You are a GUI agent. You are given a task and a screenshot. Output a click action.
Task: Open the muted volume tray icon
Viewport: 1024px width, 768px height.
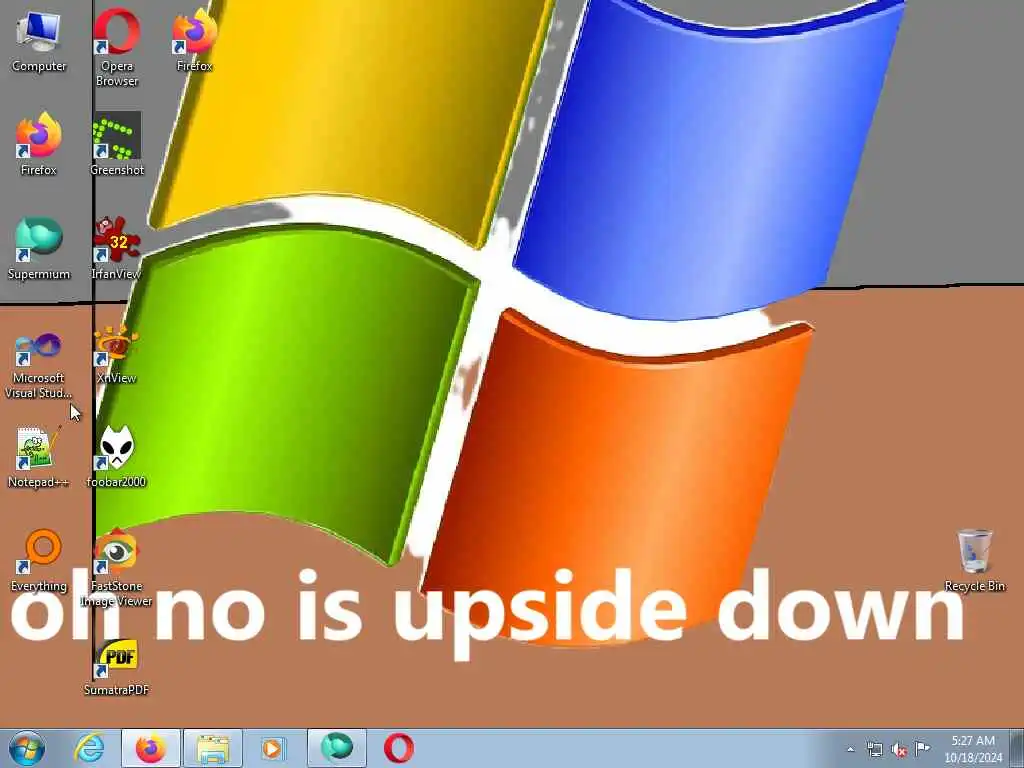coord(899,750)
